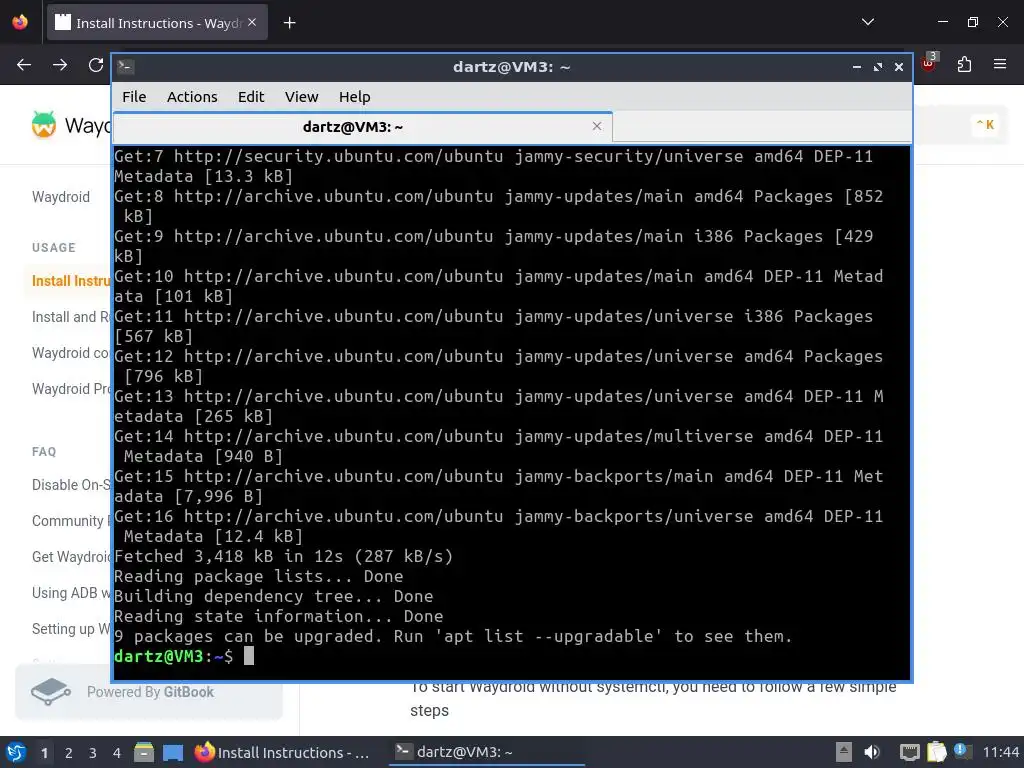Open a new Firefox tab
The width and height of the screenshot is (1024, 768).
click(x=289, y=23)
